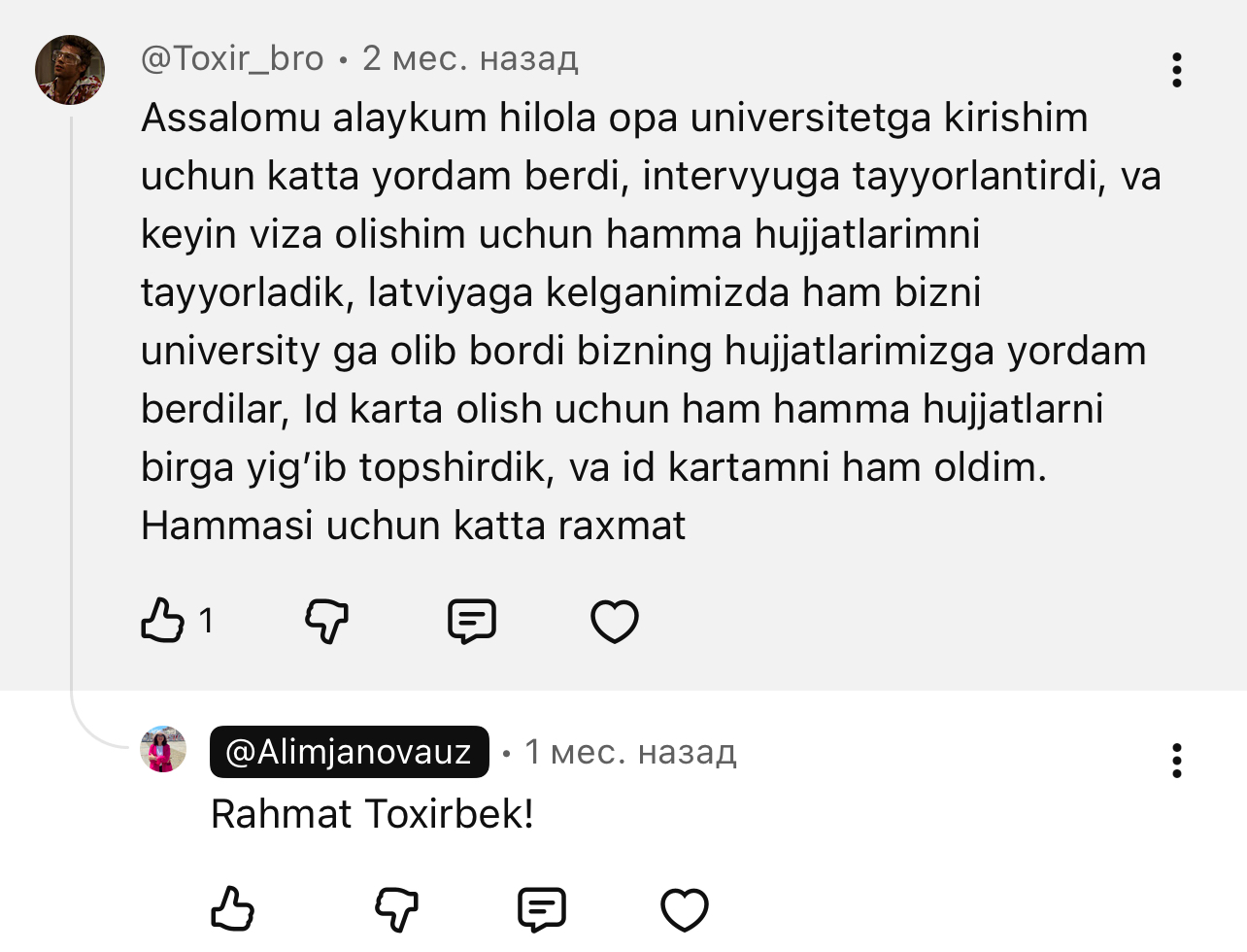This screenshot has width=1247, height=952.
Task: Click the @Alimjanovauz creator badge
Action: click(349, 751)
